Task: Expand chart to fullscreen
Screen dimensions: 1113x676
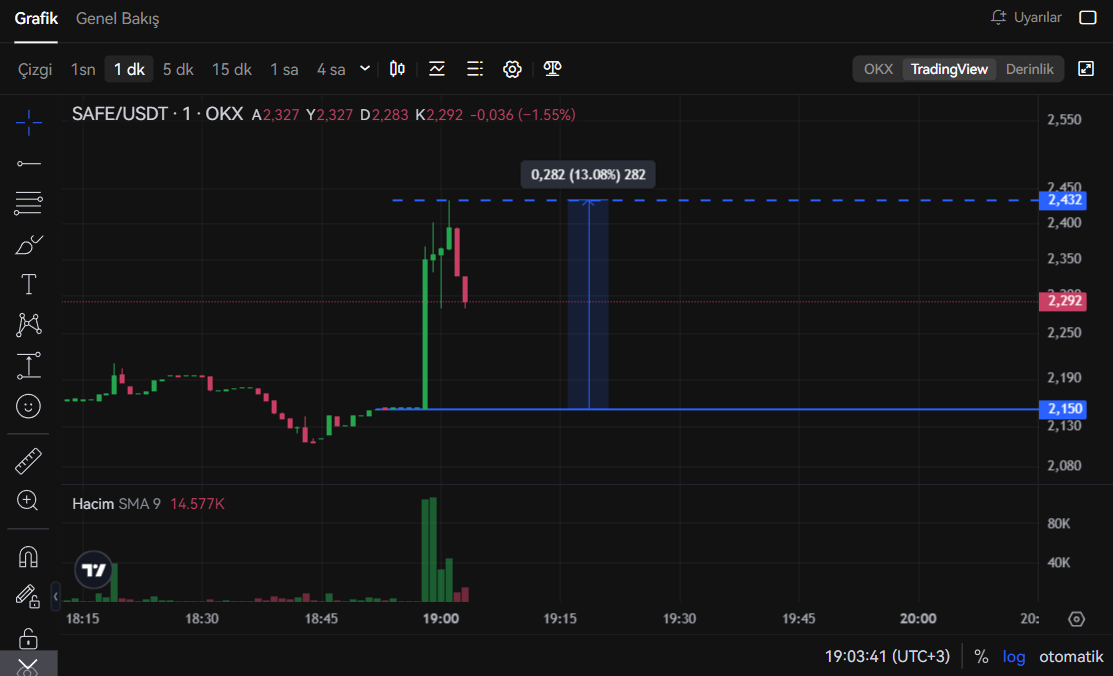Action: [1086, 69]
